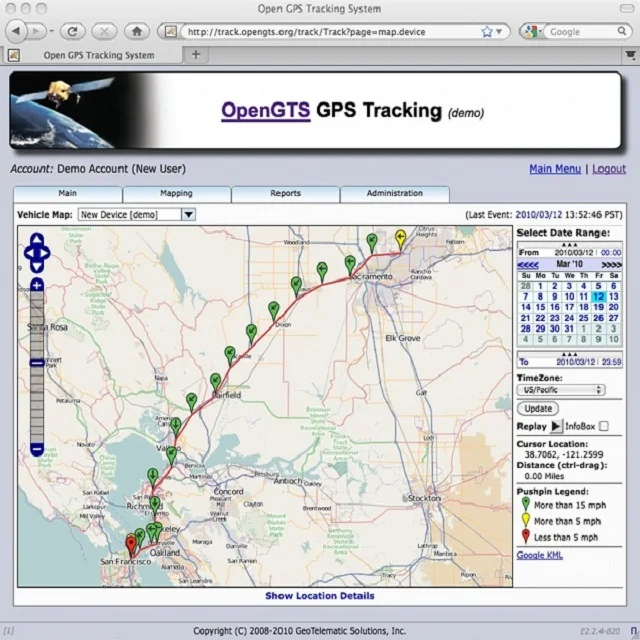Click the Update button
The image size is (640, 640).
(x=538, y=409)
